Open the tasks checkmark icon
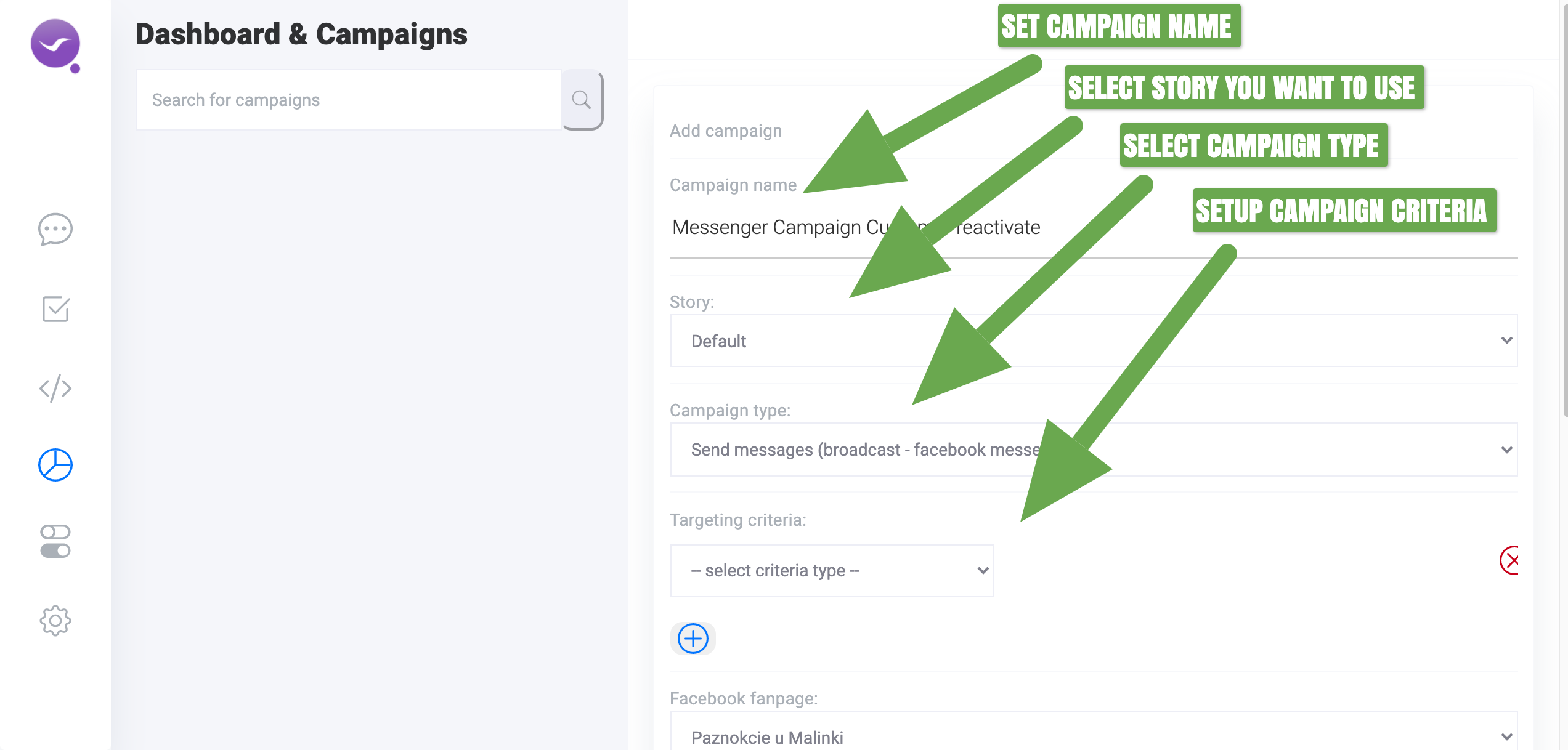The width and height of the screenshot is (1568, 750). point(55,309)
